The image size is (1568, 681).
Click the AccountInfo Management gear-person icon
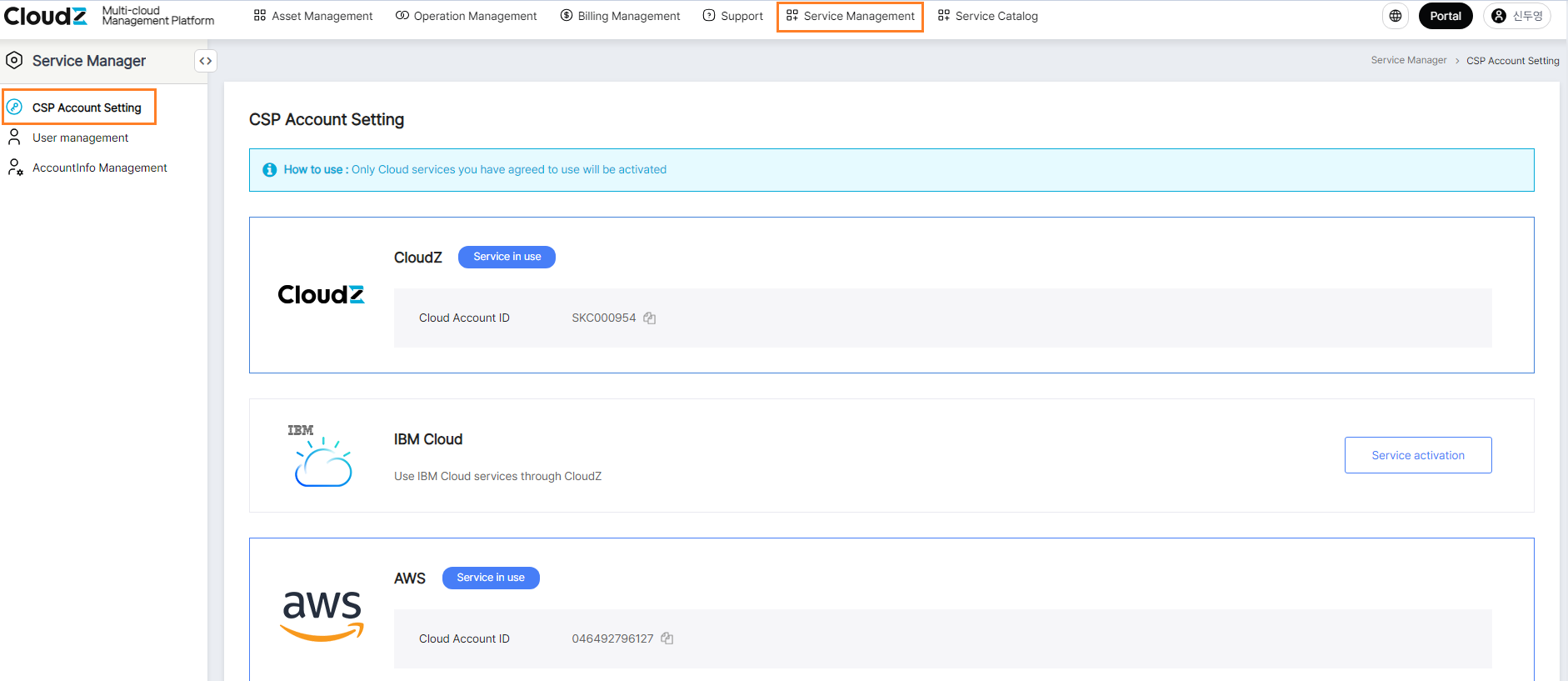click(x=15, y=168)
